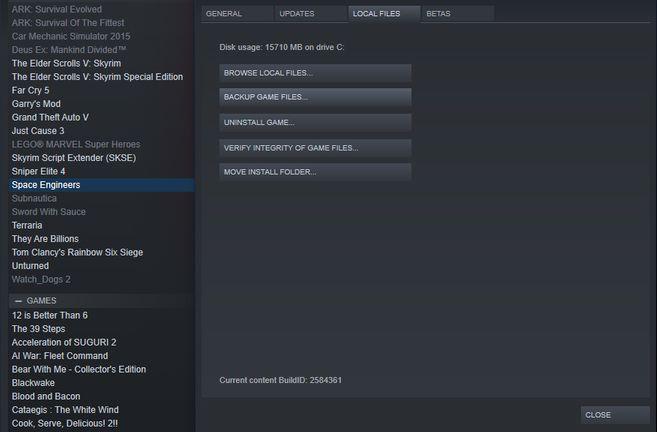Select Acceleration of SUGURI 2
The width and height of the screenshot is (657, 432).
click(64, 342)
